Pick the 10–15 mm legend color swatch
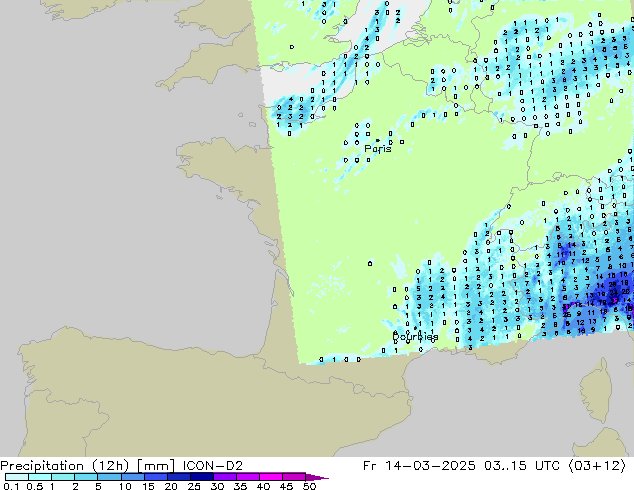 (x=133, y=477)
